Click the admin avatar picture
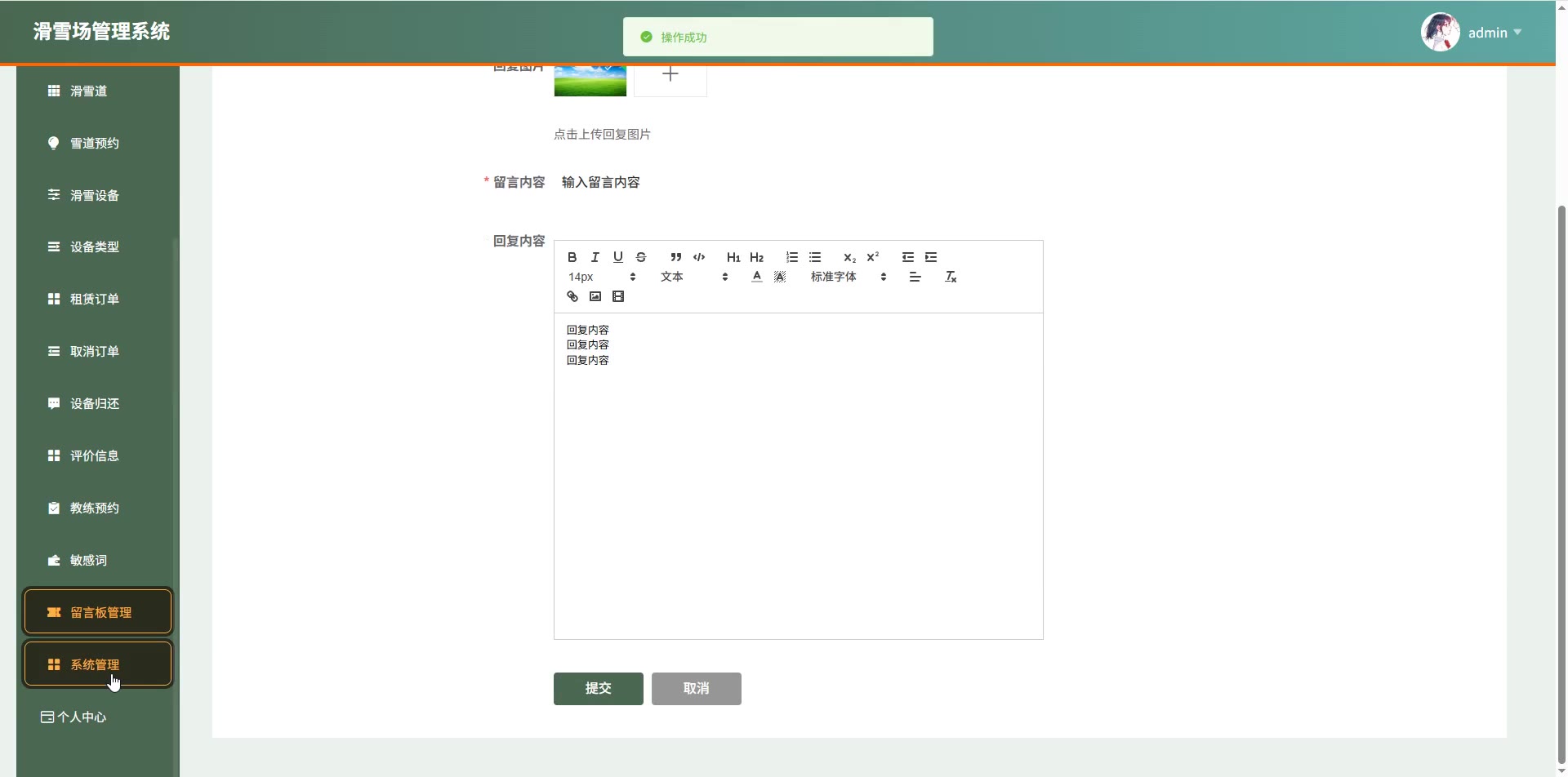 pyautogui.click(x=1441, y=33)
